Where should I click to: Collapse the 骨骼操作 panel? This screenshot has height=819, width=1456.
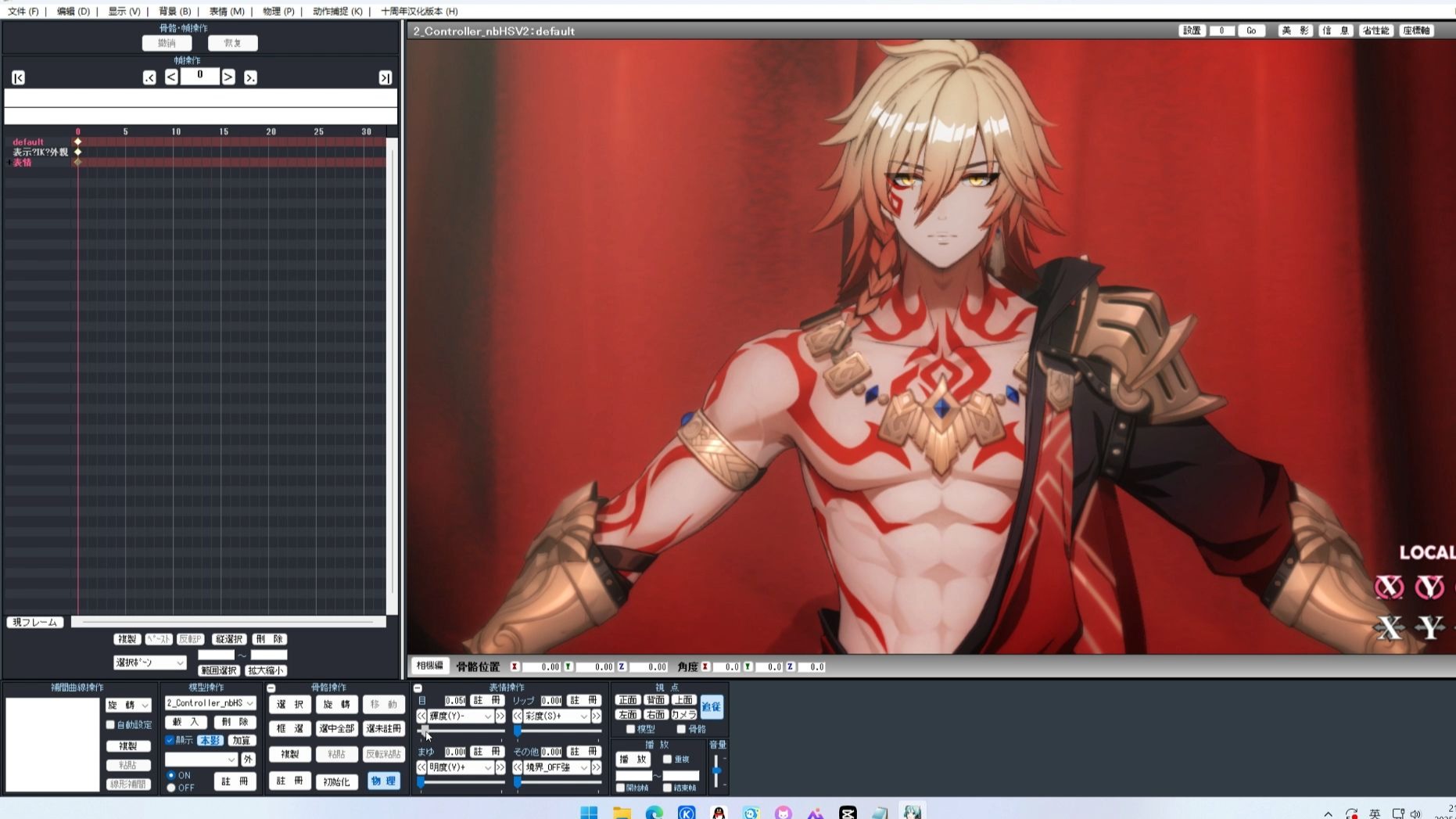(271, 688)
